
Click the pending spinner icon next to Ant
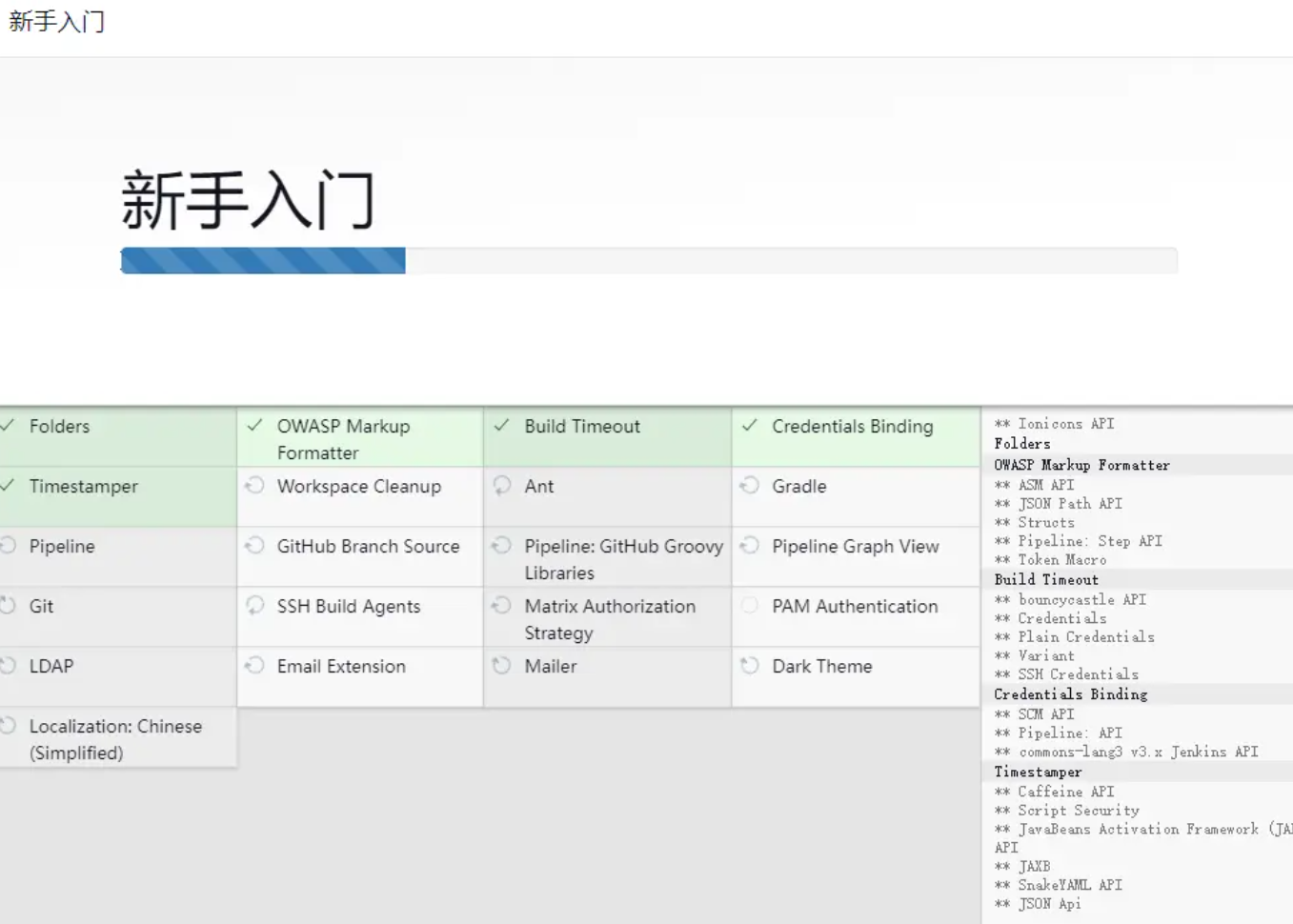tap(501, 486)
